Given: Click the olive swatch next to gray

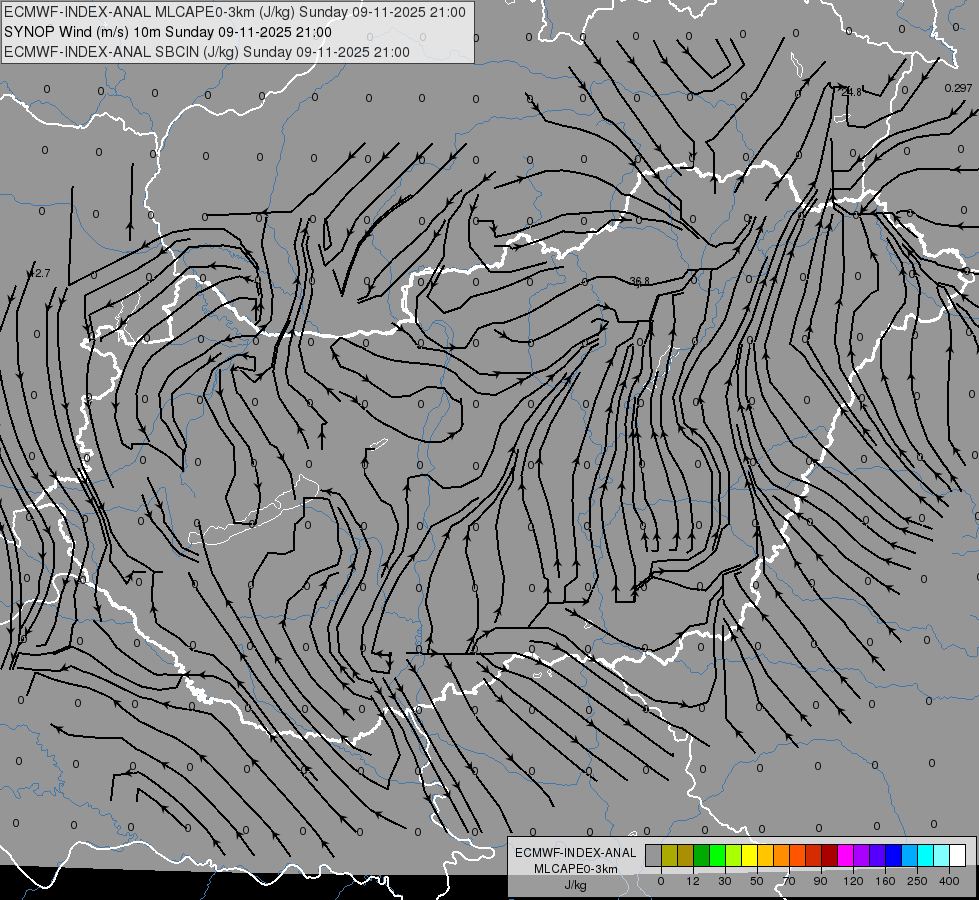Looking at the screenshot, I should click(669, 855).
